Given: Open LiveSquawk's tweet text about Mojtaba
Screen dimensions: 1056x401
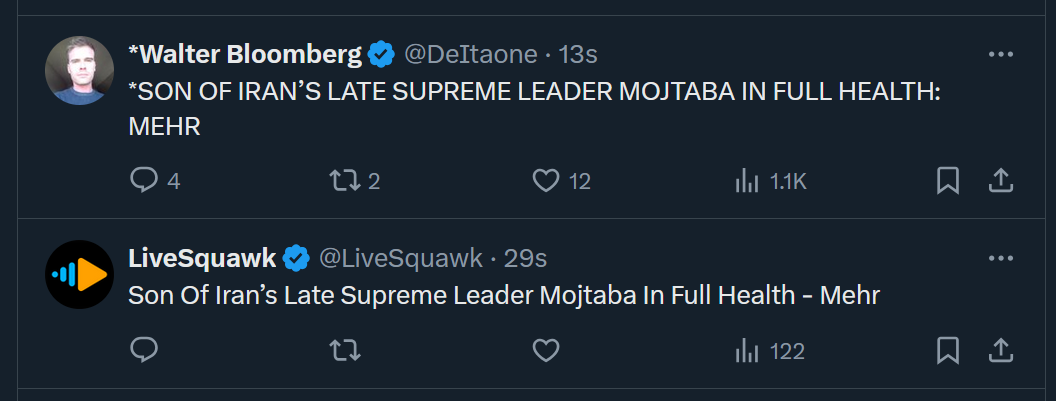Looking at the screenshot, I should tap(504, 295).
